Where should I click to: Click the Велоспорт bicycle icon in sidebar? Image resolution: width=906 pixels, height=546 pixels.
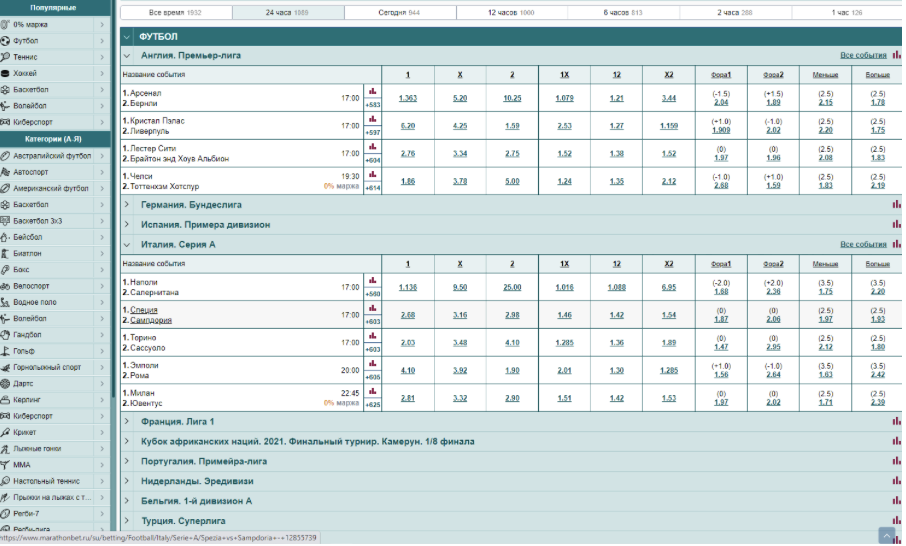5,286
